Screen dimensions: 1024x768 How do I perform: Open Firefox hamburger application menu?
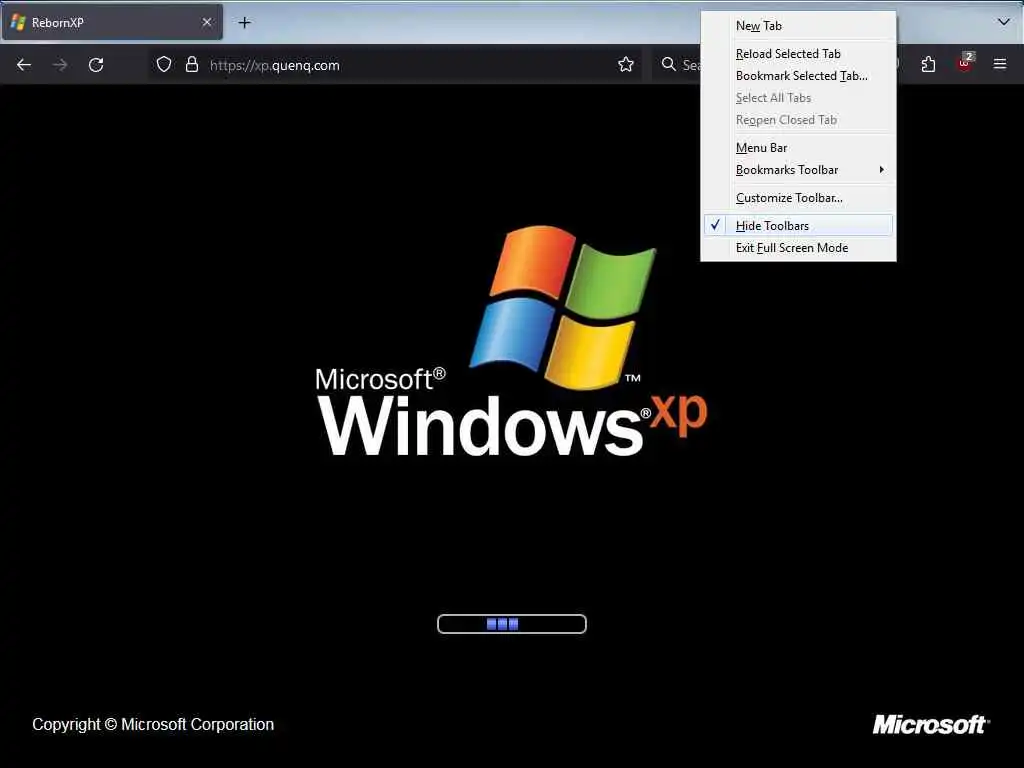[1000, 64]
